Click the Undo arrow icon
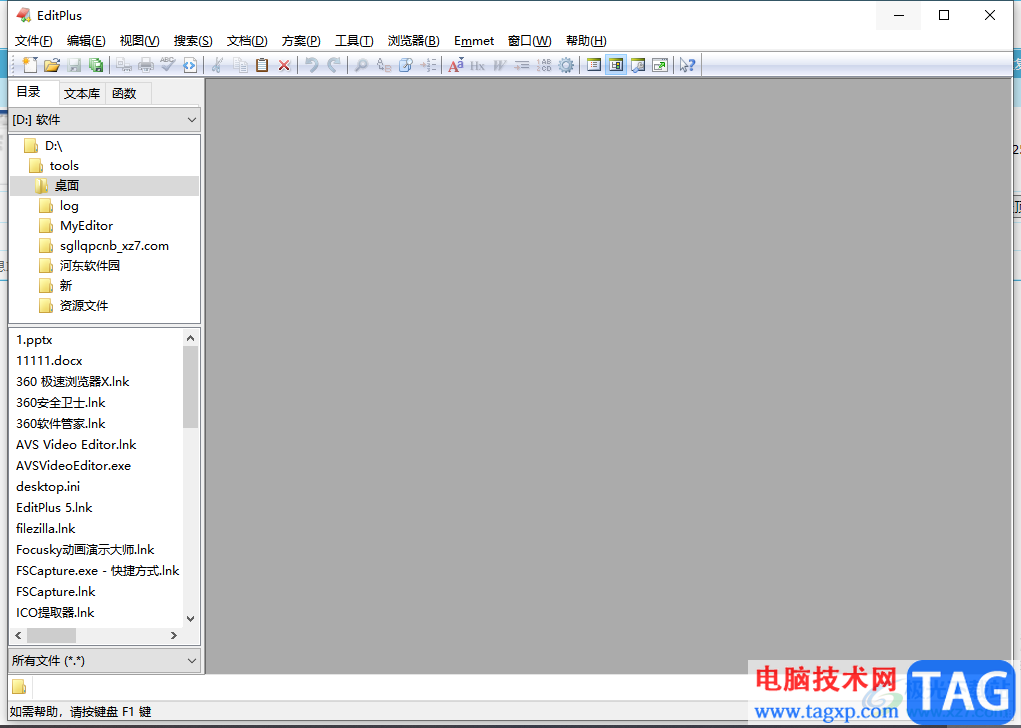This screenshot has height=728, width=1021. tap(312, 64)
